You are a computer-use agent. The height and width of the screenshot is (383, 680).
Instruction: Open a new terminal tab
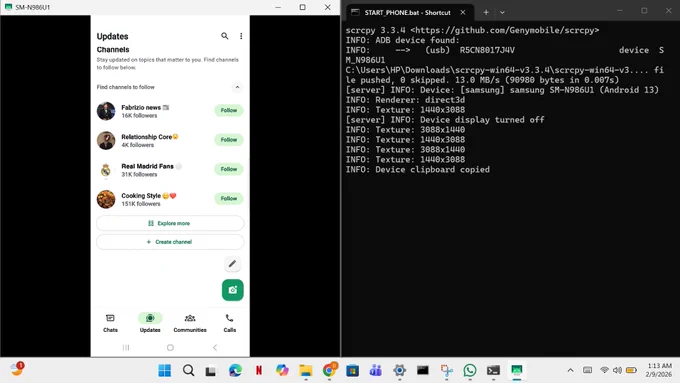pos(486,13)
